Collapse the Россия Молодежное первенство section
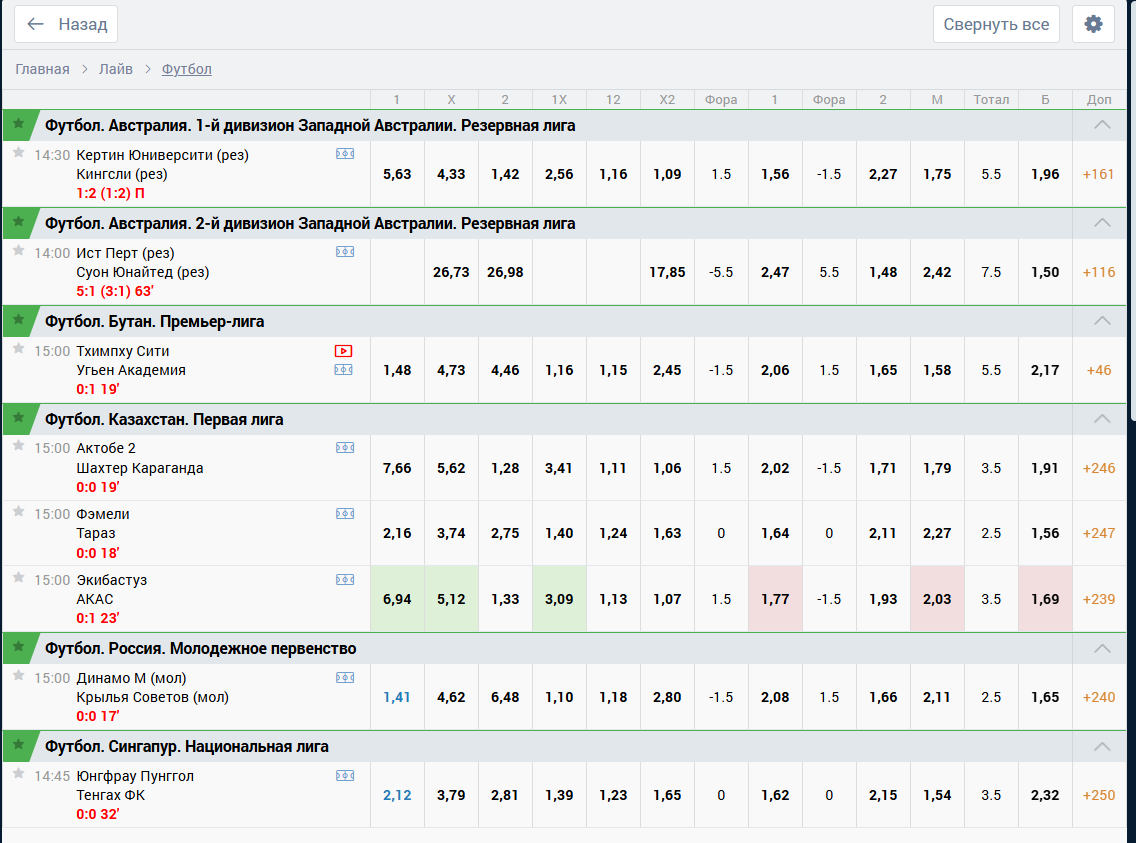1136x843 pixels. (1102, 647)
